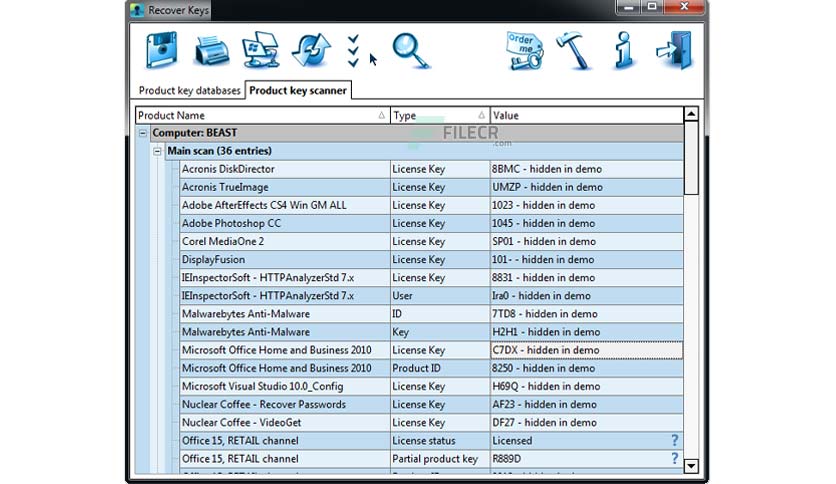Screen dimensions: 836x484
Task: Click the printer icon
Action: [212, 52]
